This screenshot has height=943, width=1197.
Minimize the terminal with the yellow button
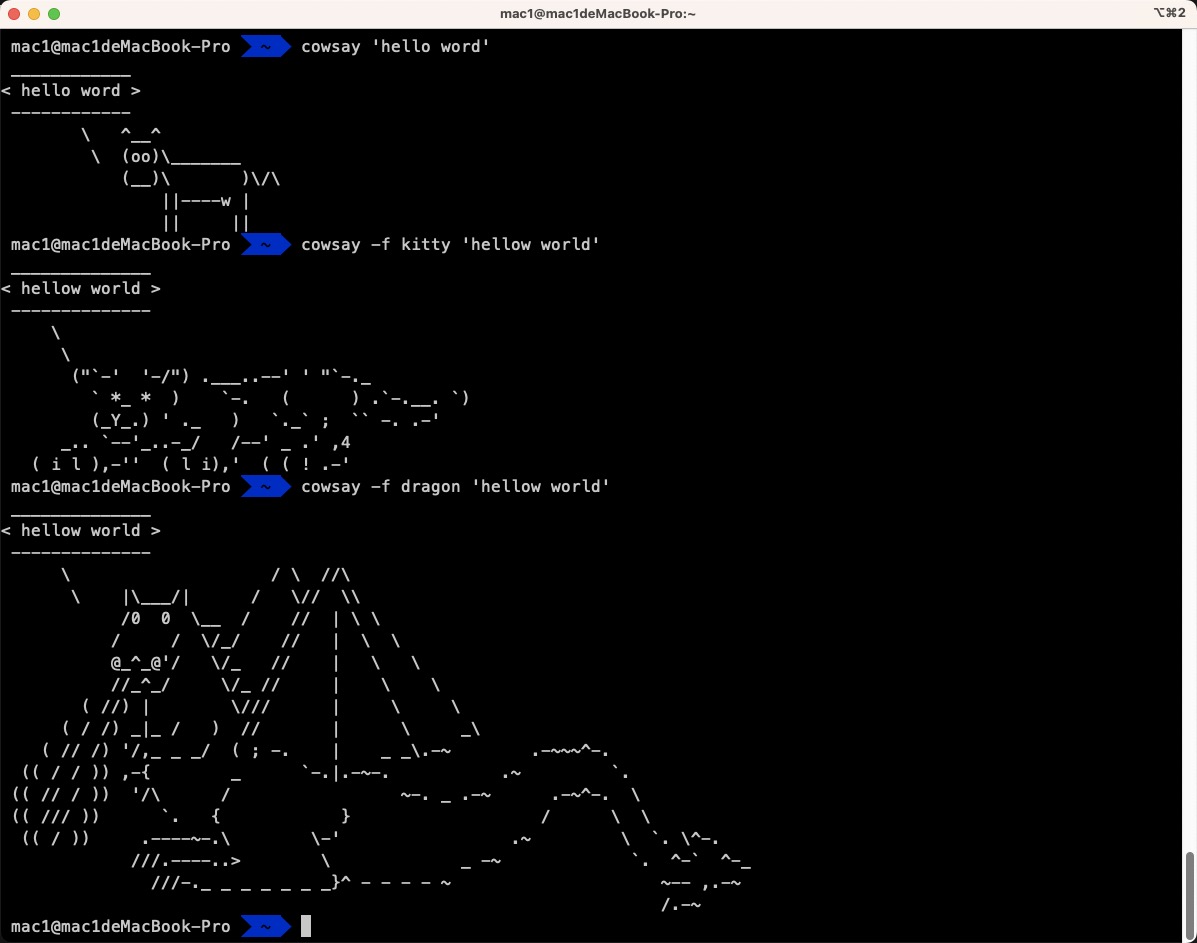[x=33, y=14]
